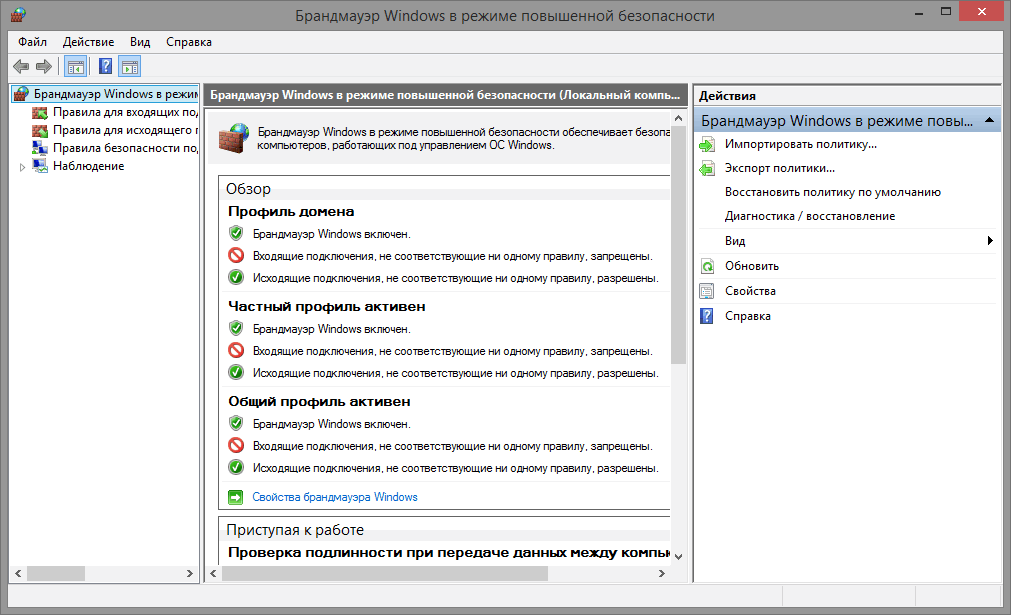The height and width of the screenshot is (615, 1011).
Task: Select Правила для входящих подключений tree item
Action: tap(115, 113)
